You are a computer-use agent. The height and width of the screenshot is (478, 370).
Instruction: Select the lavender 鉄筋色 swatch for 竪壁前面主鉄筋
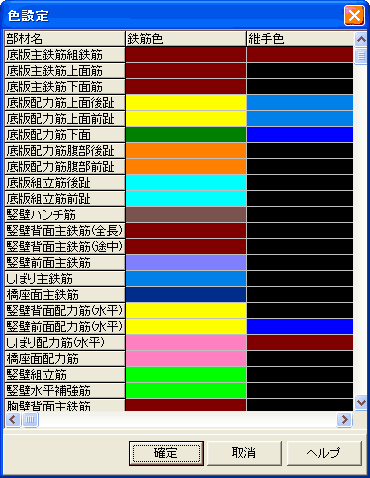(186, 263)
